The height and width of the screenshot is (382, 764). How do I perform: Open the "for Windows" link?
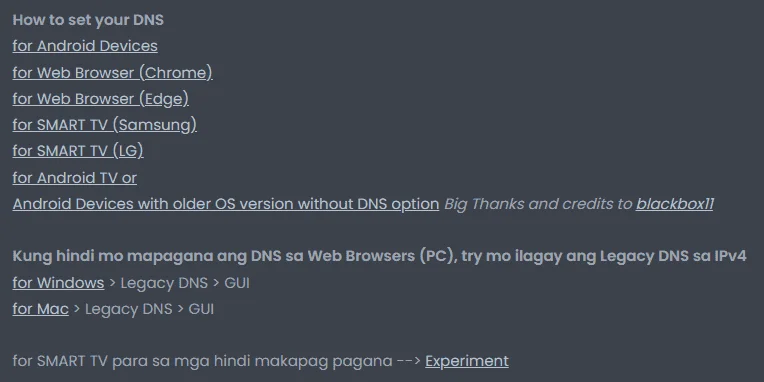58,283
